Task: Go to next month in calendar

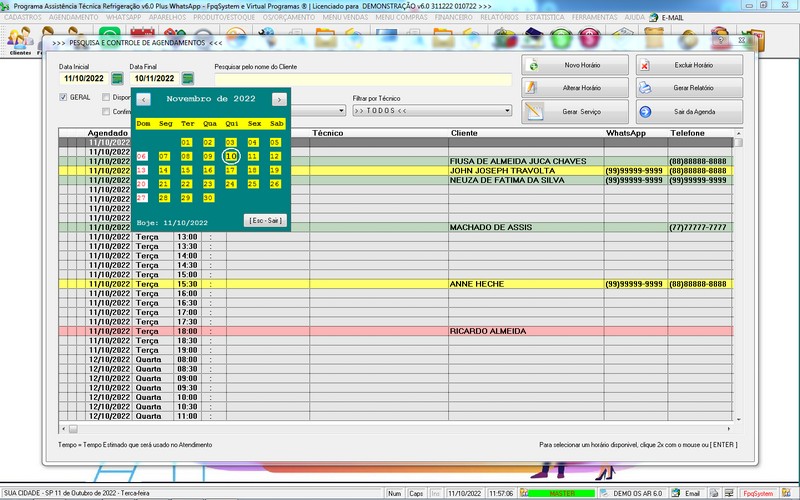Action: (x=279, y=99)
